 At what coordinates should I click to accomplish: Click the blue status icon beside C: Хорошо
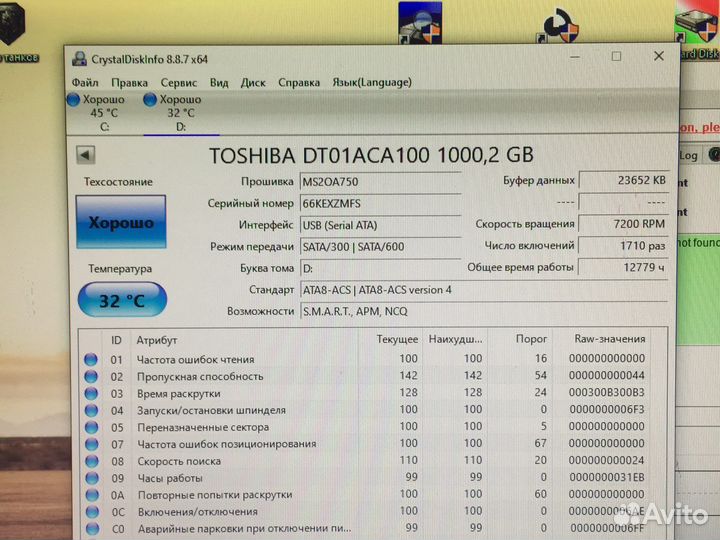click(73, 100)
